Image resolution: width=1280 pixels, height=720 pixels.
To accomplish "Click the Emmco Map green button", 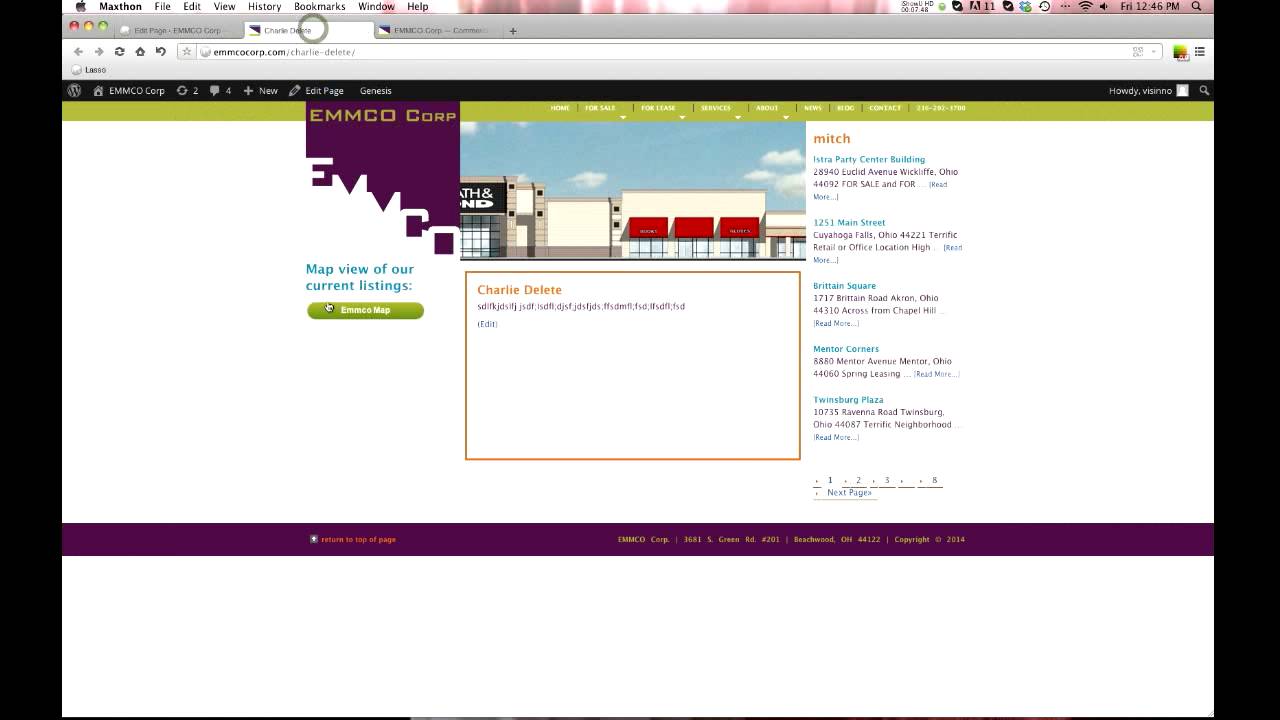I will [365, 310].
